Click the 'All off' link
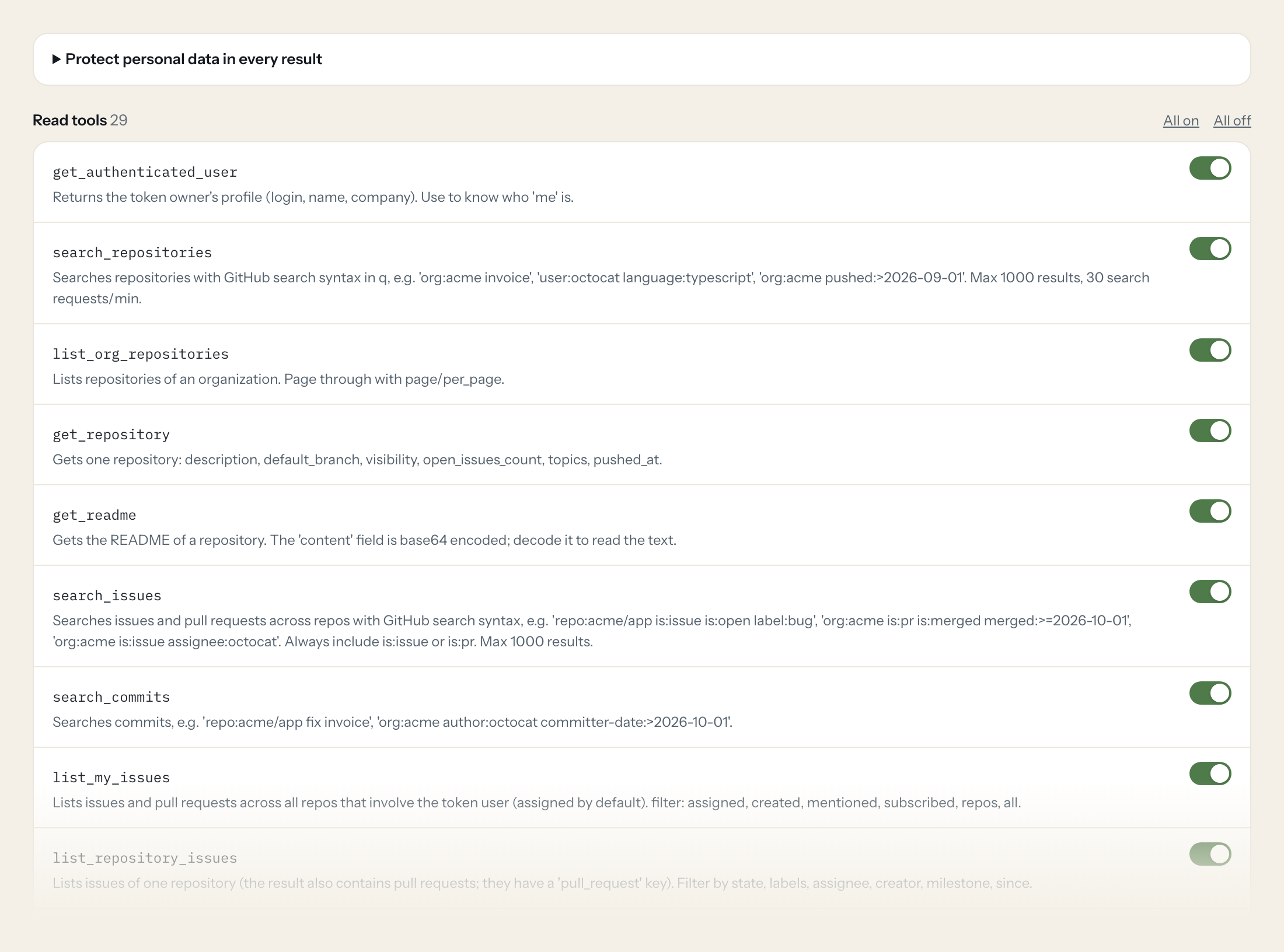The height and width of the screenshot is (952, 1284). click(x=1232, y=121)
